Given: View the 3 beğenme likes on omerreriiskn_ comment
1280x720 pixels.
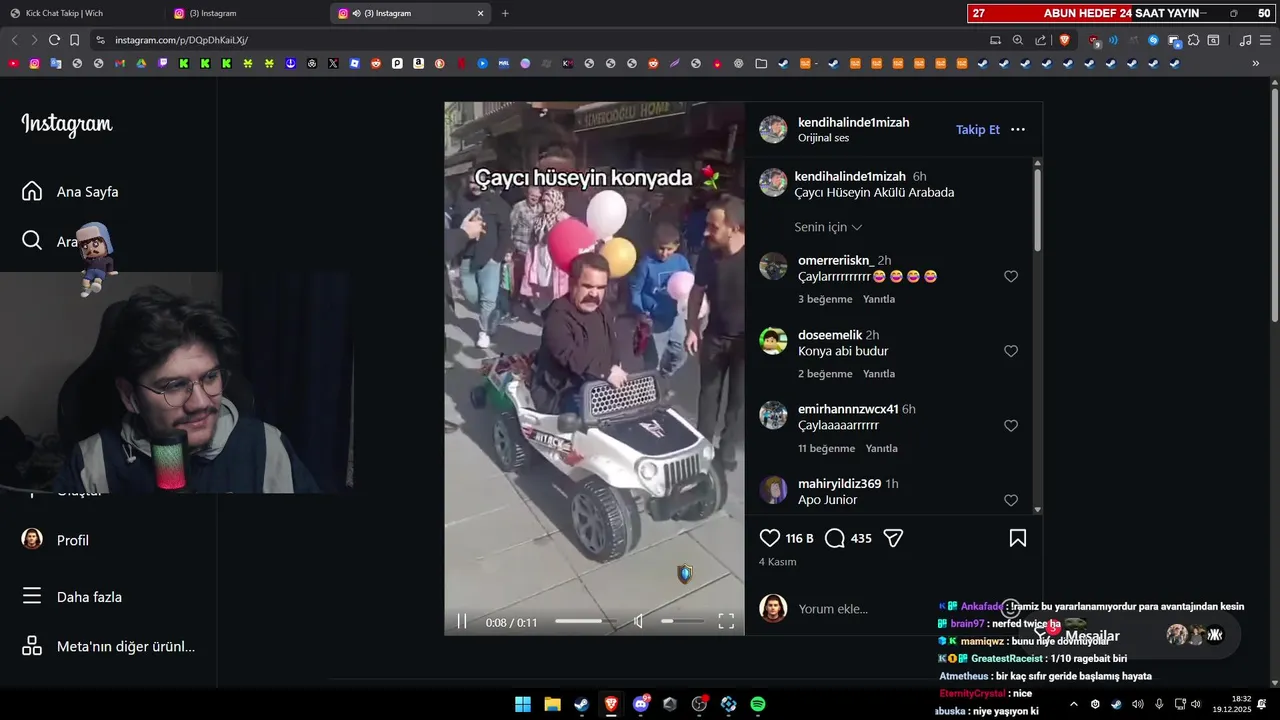Looking at the screenshot, I should click(825, 299).
